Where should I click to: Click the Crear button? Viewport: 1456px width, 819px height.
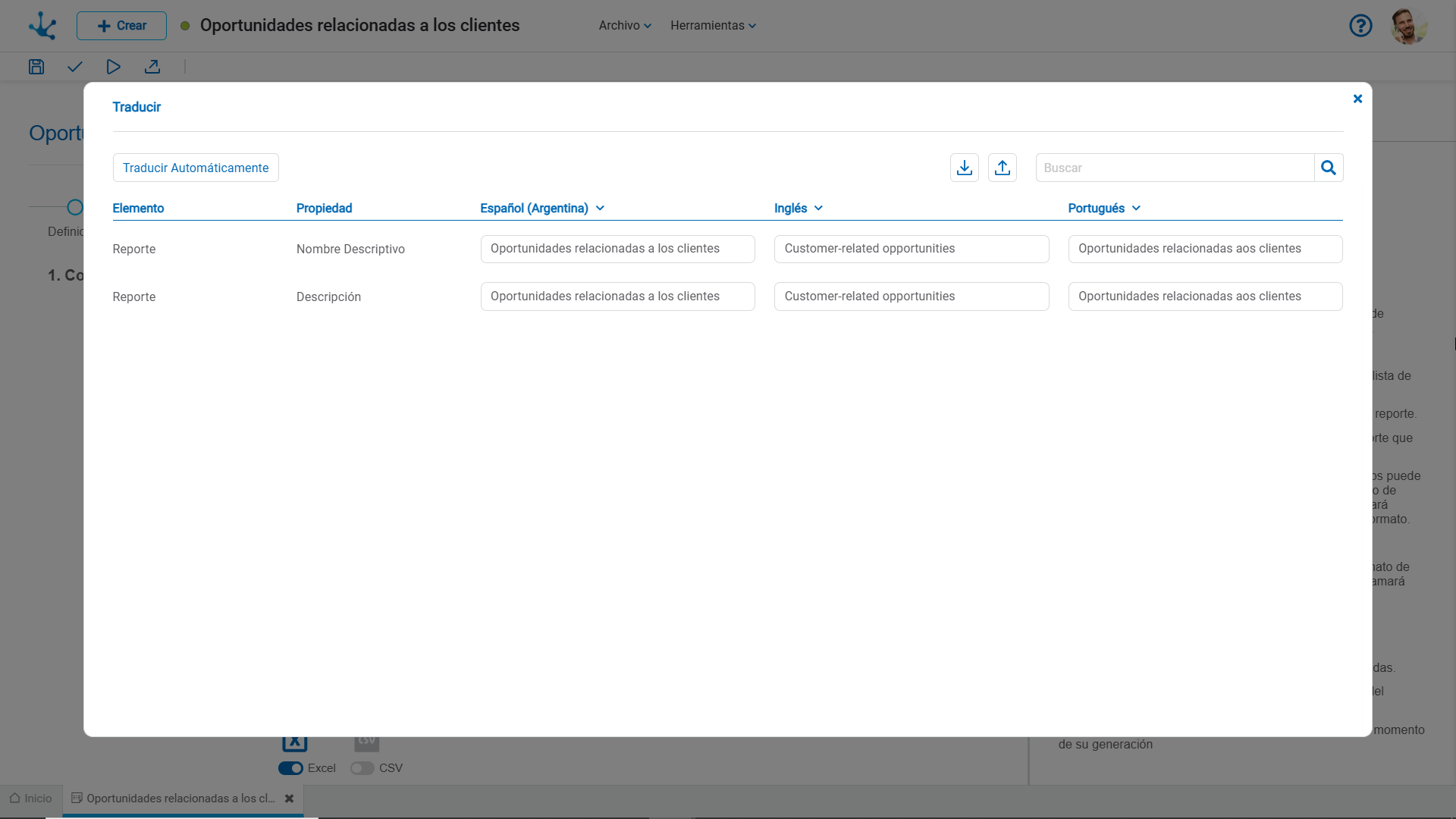click(x=121, y=26)
